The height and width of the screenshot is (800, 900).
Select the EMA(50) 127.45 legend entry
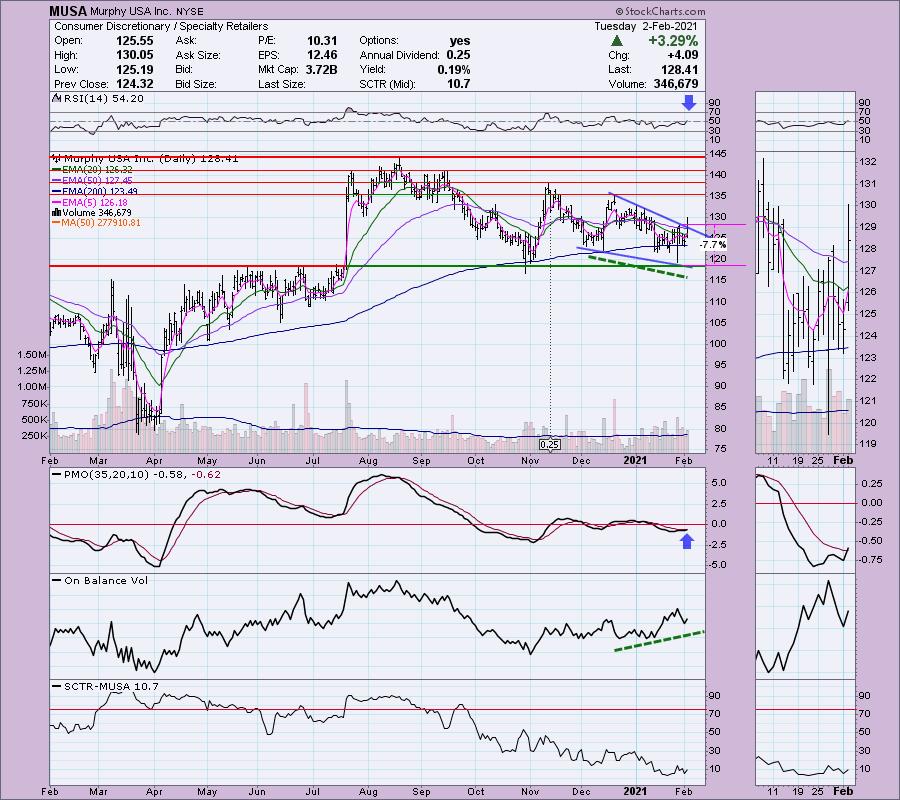click(x=92, y=181)
